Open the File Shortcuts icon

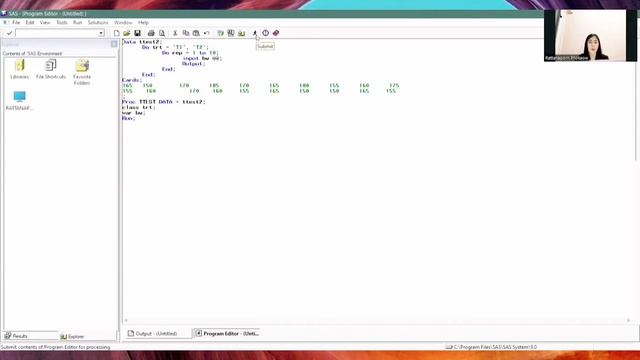coord(51,69)
